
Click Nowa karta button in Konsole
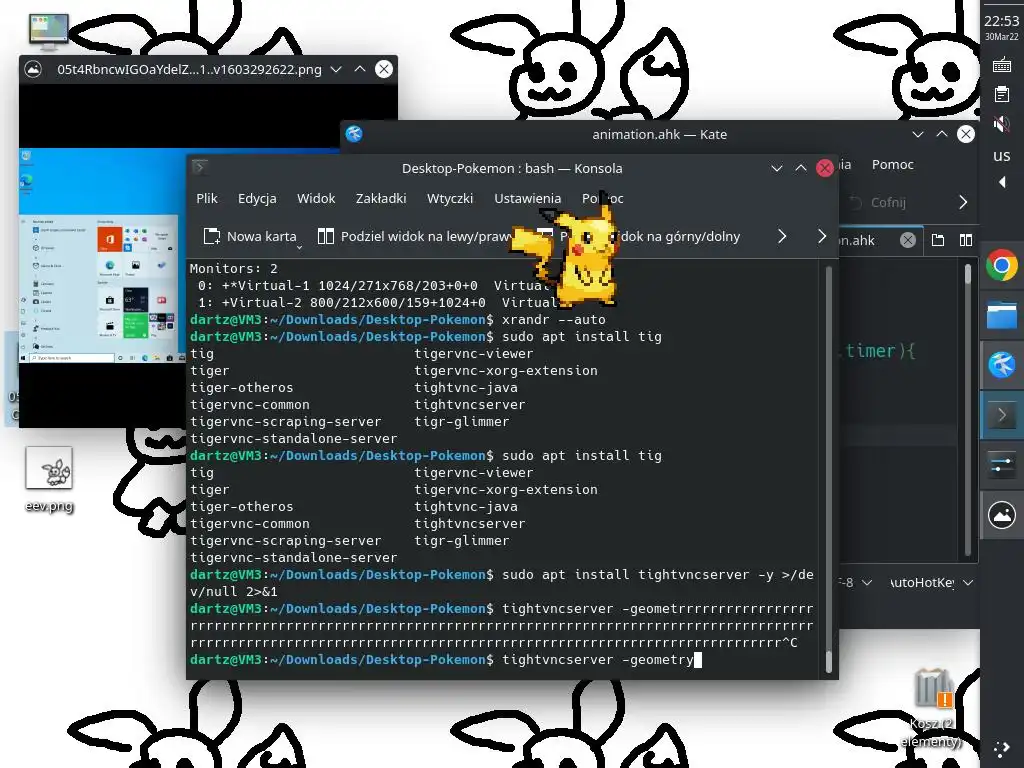coord(249,236)
